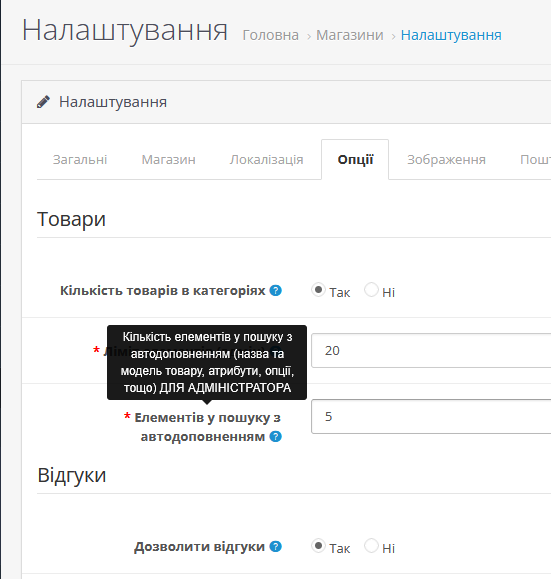Focus the autocomplete field containing 5
This screenshot has width=551, height=579.
point(431,417)
